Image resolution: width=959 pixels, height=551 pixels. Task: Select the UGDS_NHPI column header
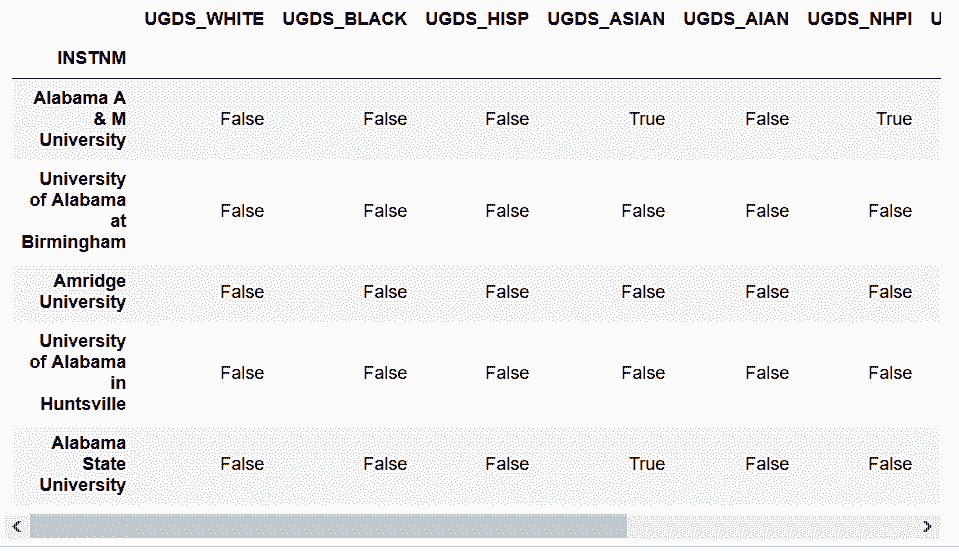[x=859, y=19]
